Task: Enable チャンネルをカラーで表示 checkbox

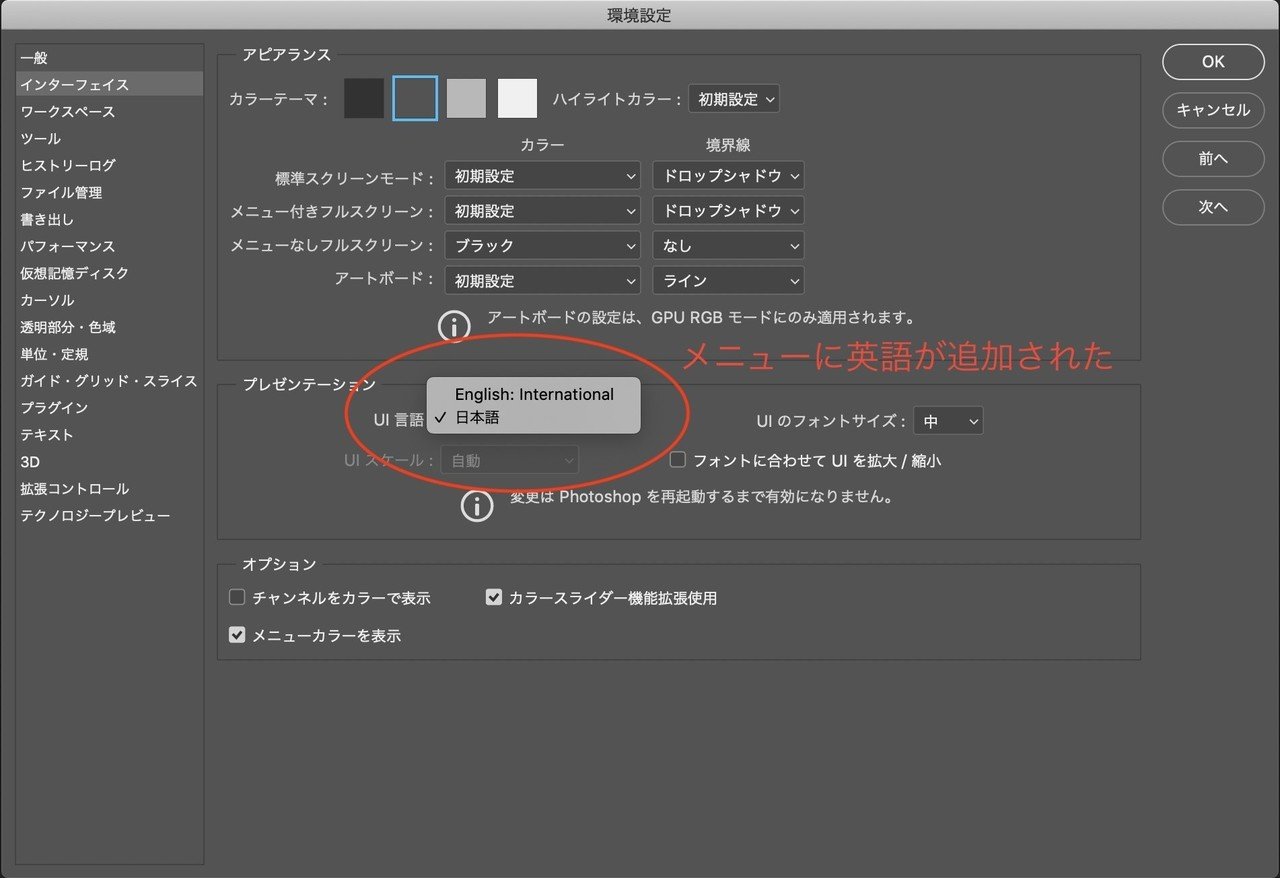Action: pyautogui.click(x=236, y=597)
